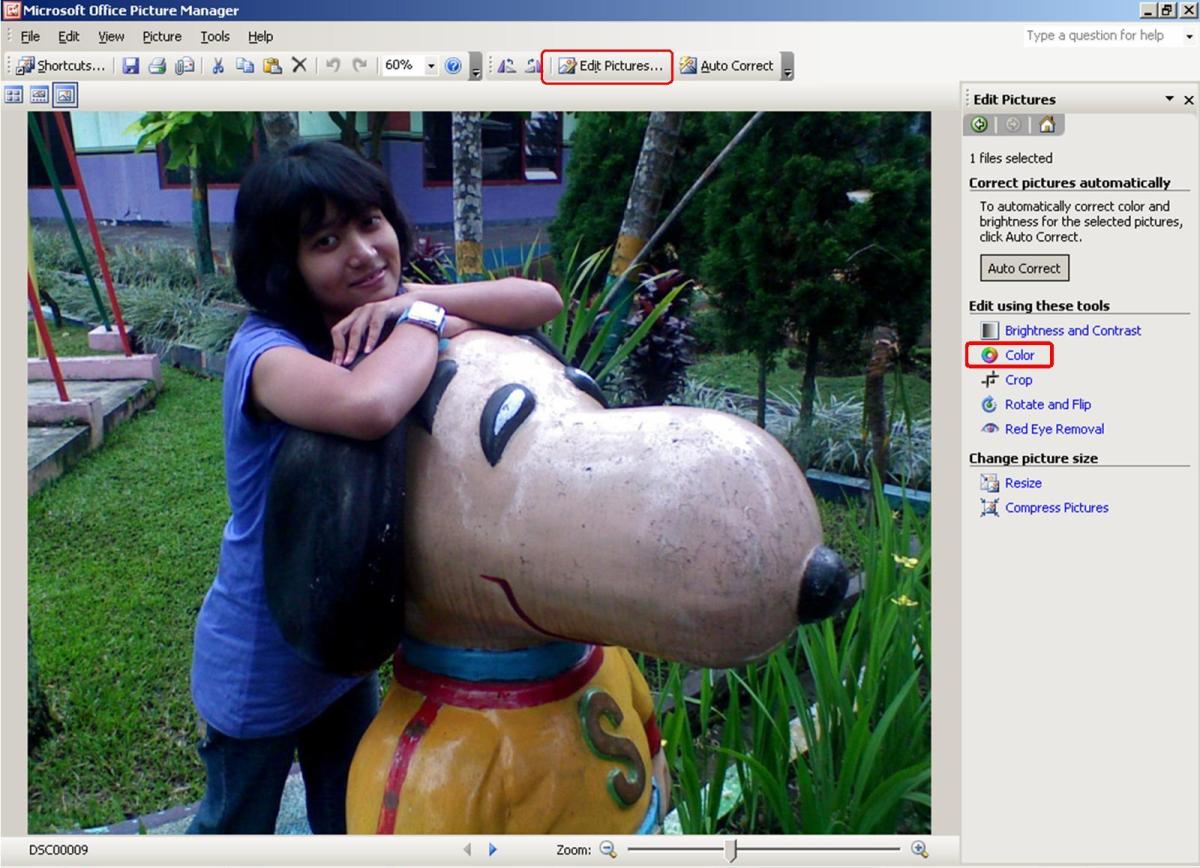Image resolution: width=1200 pixels, height=868 pixels.
Task: Click the Crop tool icon
Action: pyautogui.click(x=990, y=380)
